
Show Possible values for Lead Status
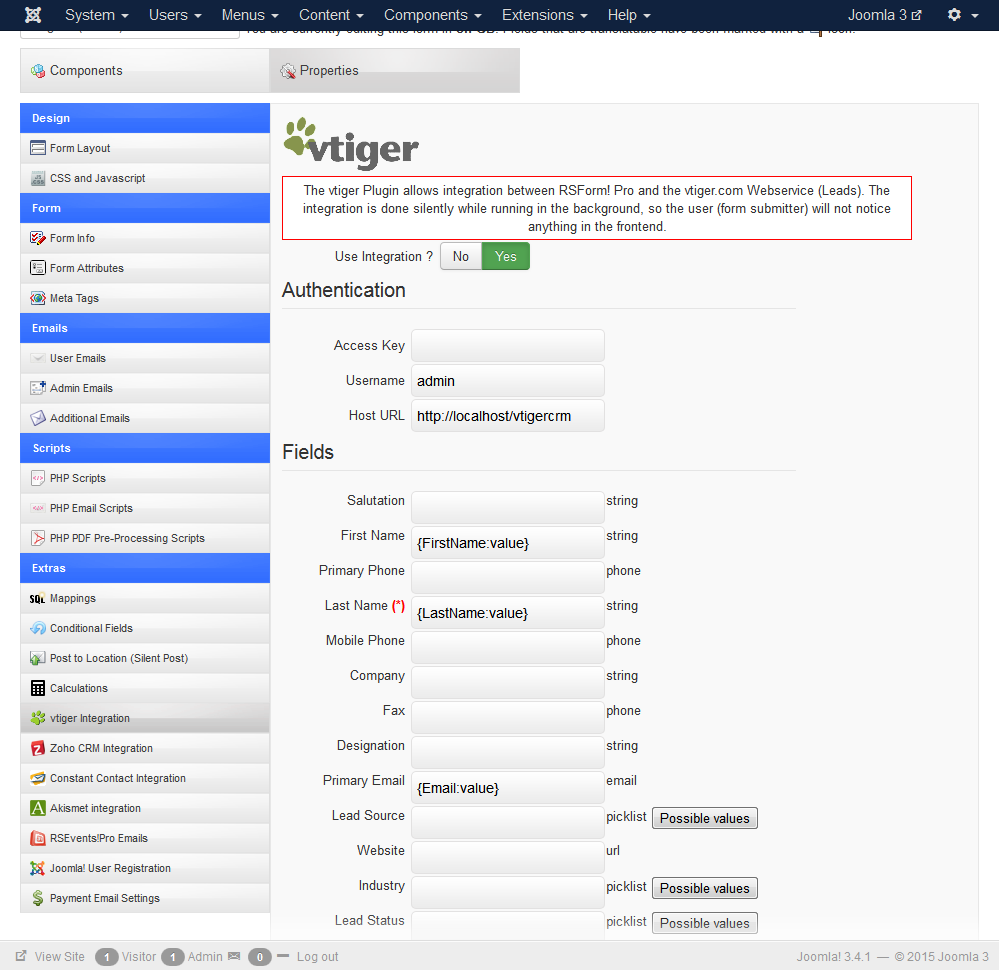705,923
